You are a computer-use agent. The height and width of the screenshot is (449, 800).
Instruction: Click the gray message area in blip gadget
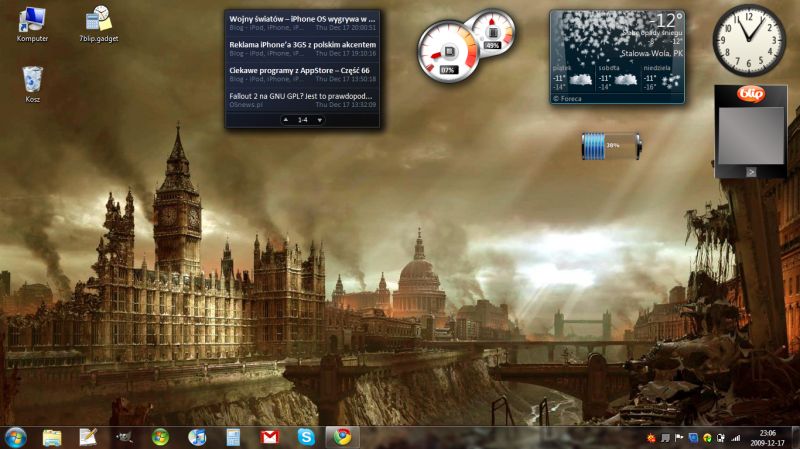pos(751,135)
